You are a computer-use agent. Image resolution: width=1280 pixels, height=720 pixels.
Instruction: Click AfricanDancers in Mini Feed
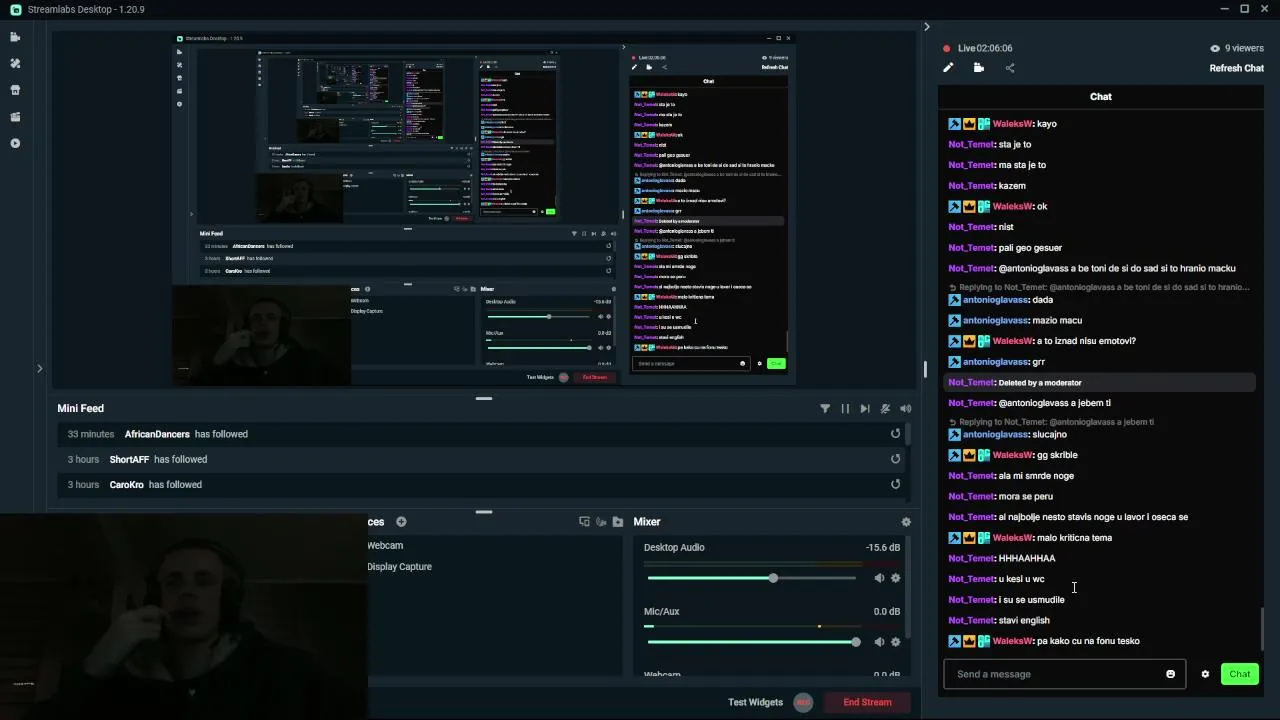(157, 434)
